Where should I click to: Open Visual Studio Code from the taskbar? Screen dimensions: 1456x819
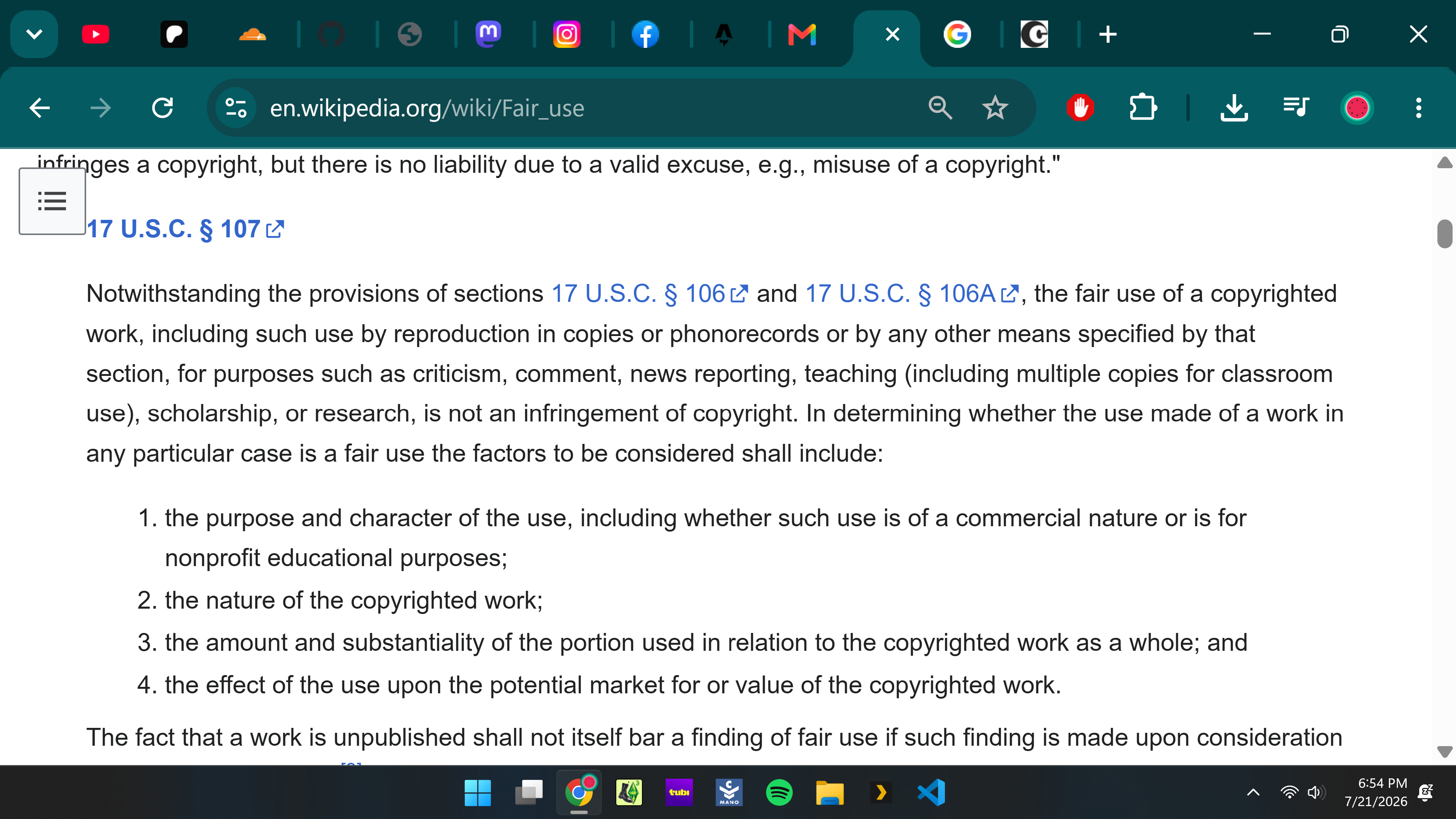pos(930,792)
